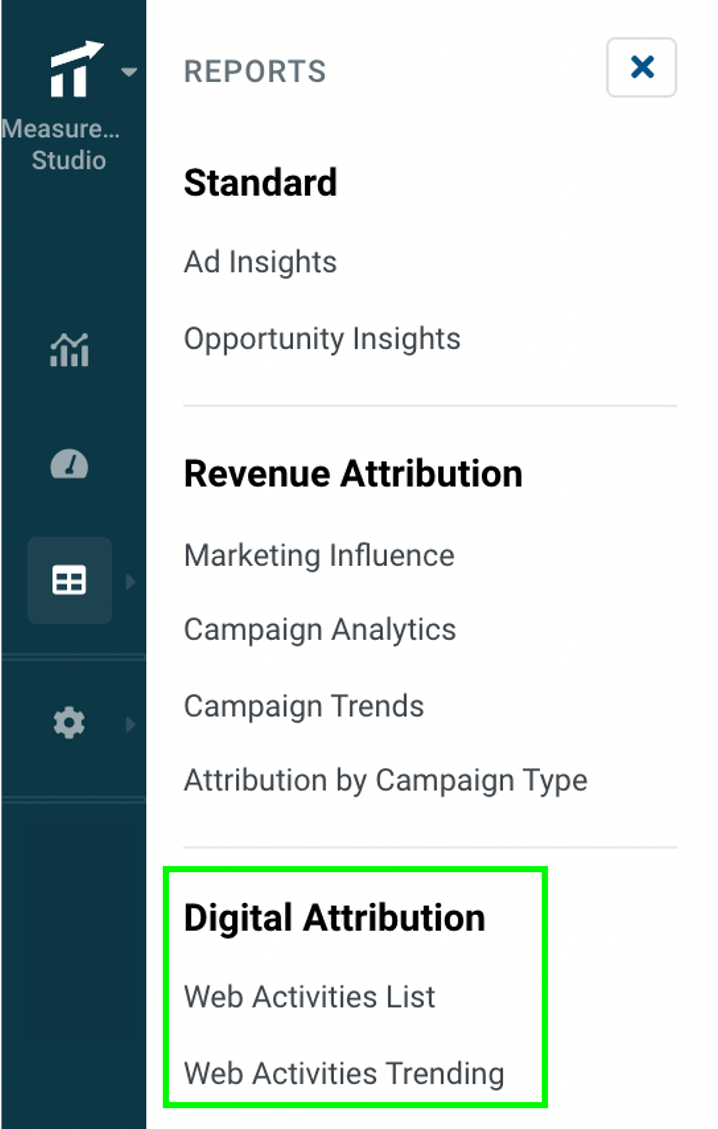Open the dashboard gauge icon
The height and width of the screenshot is (1129, 718).
point(69,464)
